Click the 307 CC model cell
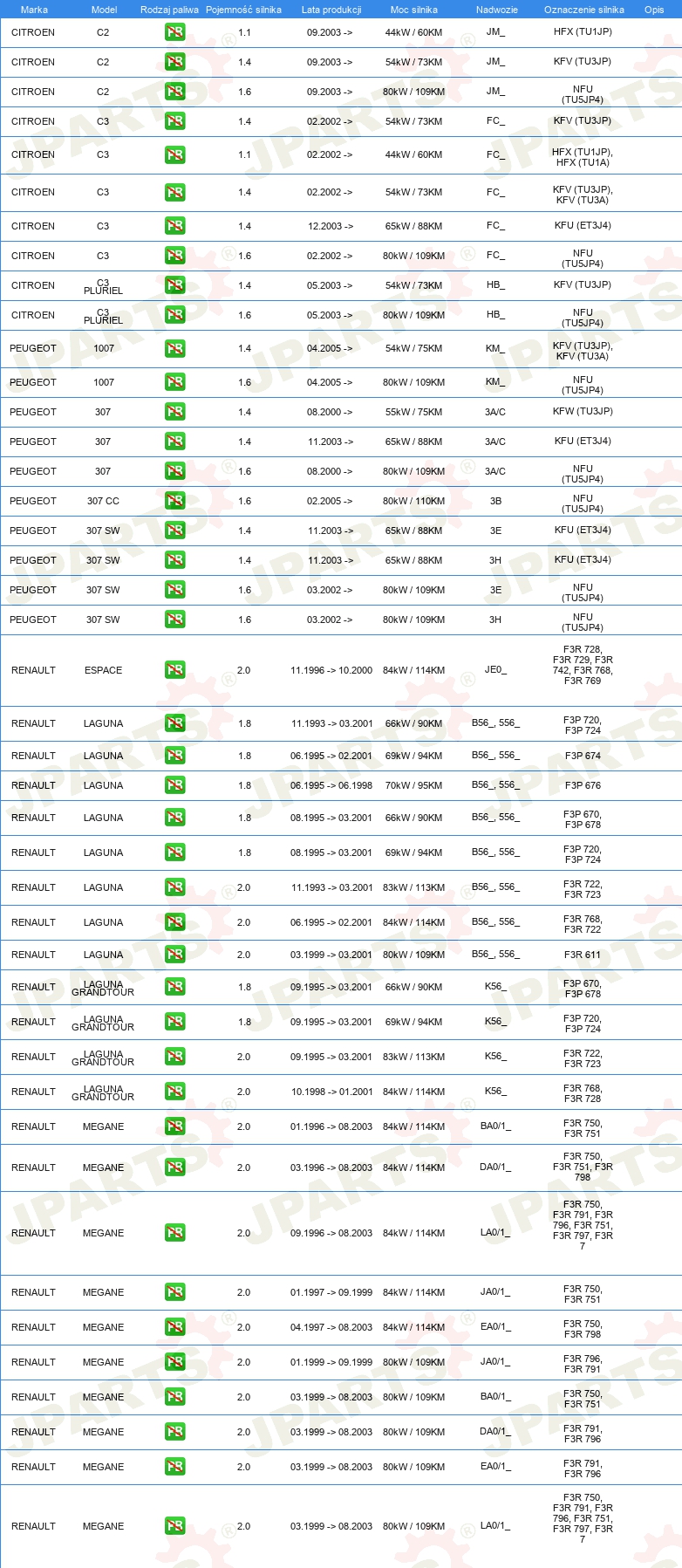This screenshot has height=1568, width=682. click(103, 501)
